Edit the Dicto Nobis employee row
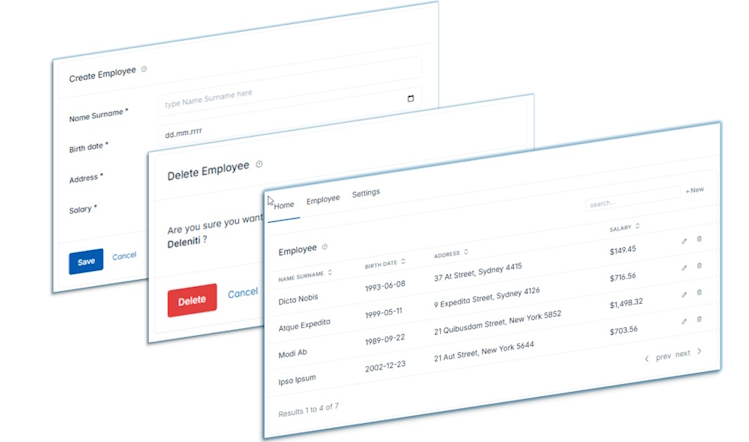The image size is (749, 442). coord(684,240)
